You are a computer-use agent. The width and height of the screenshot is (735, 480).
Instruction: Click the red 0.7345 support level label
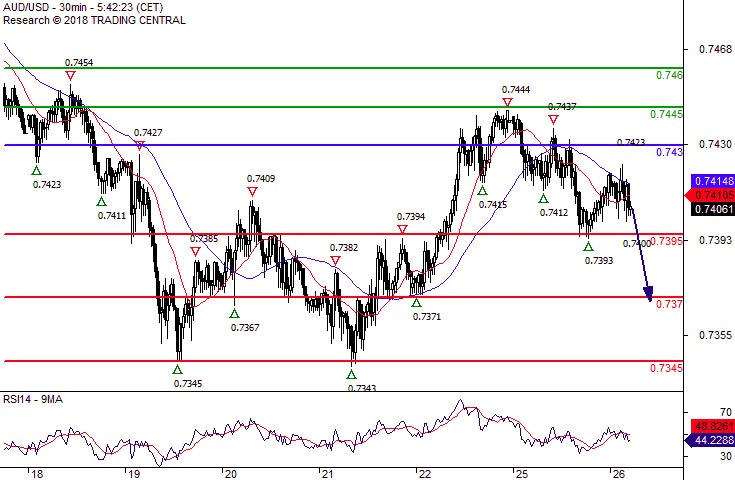click(x=667, y=368)
